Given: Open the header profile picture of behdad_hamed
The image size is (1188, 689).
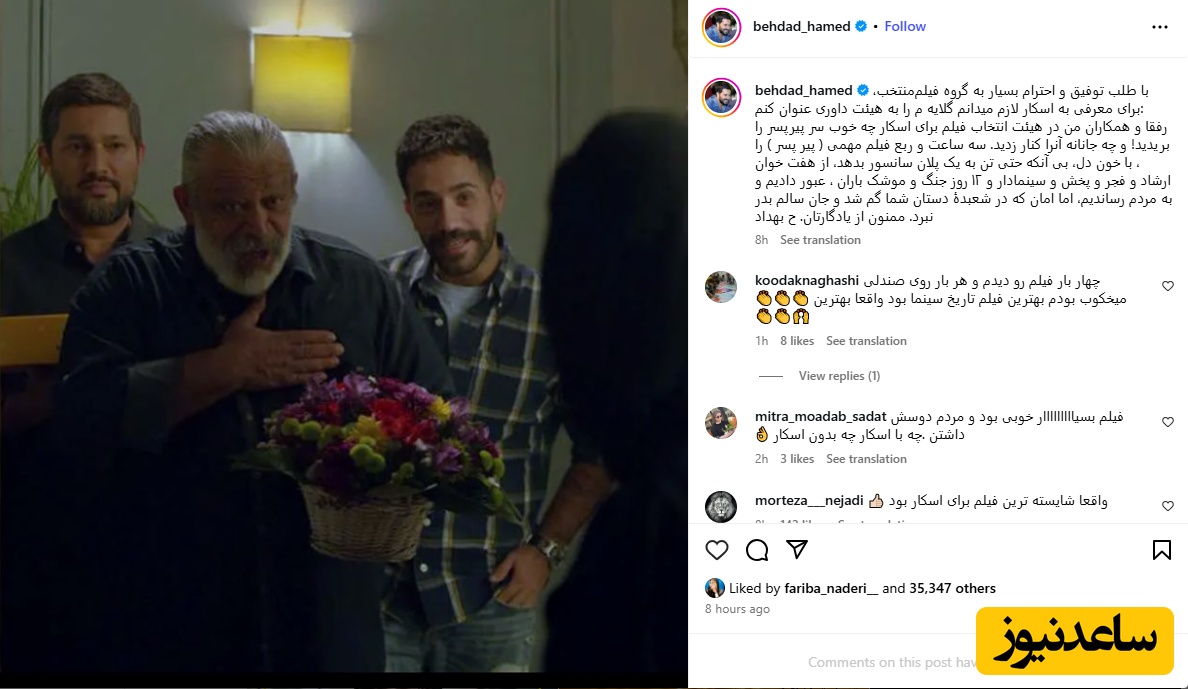Looking at the screenshot, I should pos(721,27).
